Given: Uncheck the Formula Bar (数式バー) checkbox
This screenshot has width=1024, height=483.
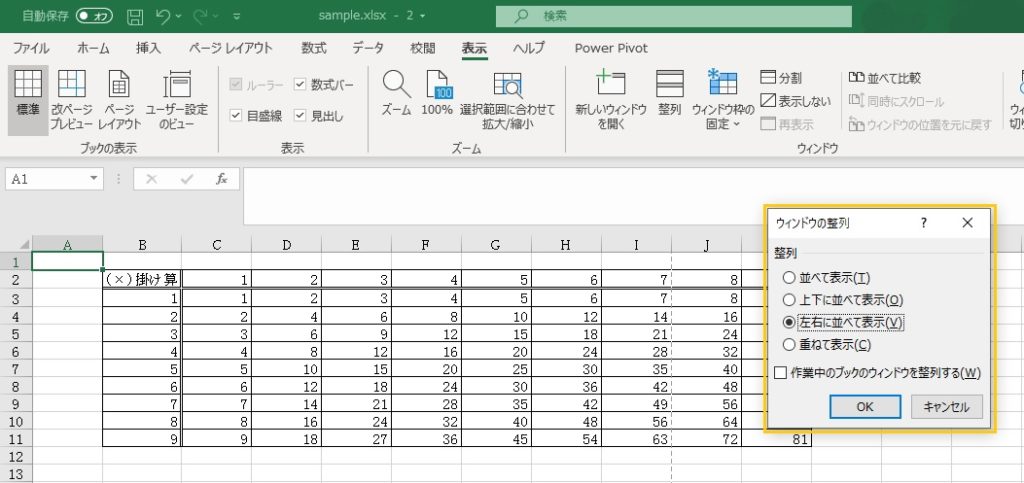Looking at the screenshot, I should pyautogui.click(x=301, y=85).
